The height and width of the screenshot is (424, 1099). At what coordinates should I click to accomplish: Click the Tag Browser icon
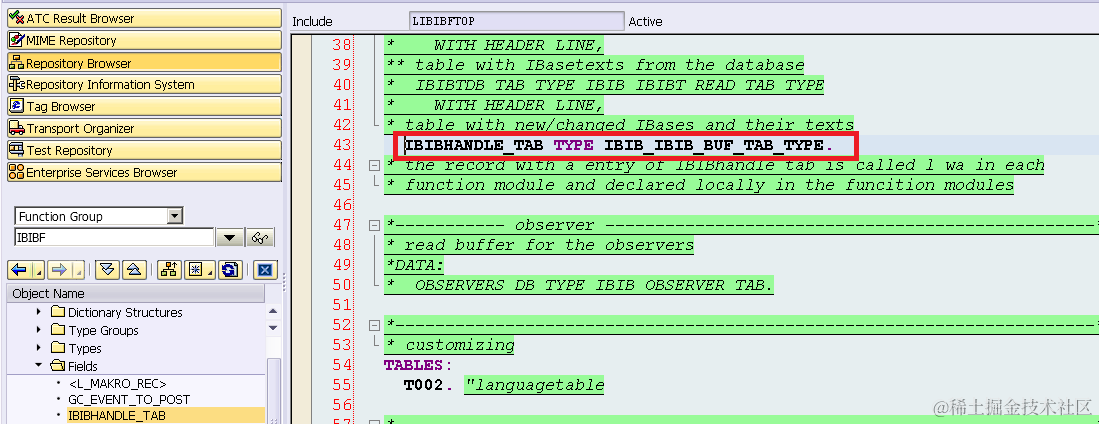(17, 107)
